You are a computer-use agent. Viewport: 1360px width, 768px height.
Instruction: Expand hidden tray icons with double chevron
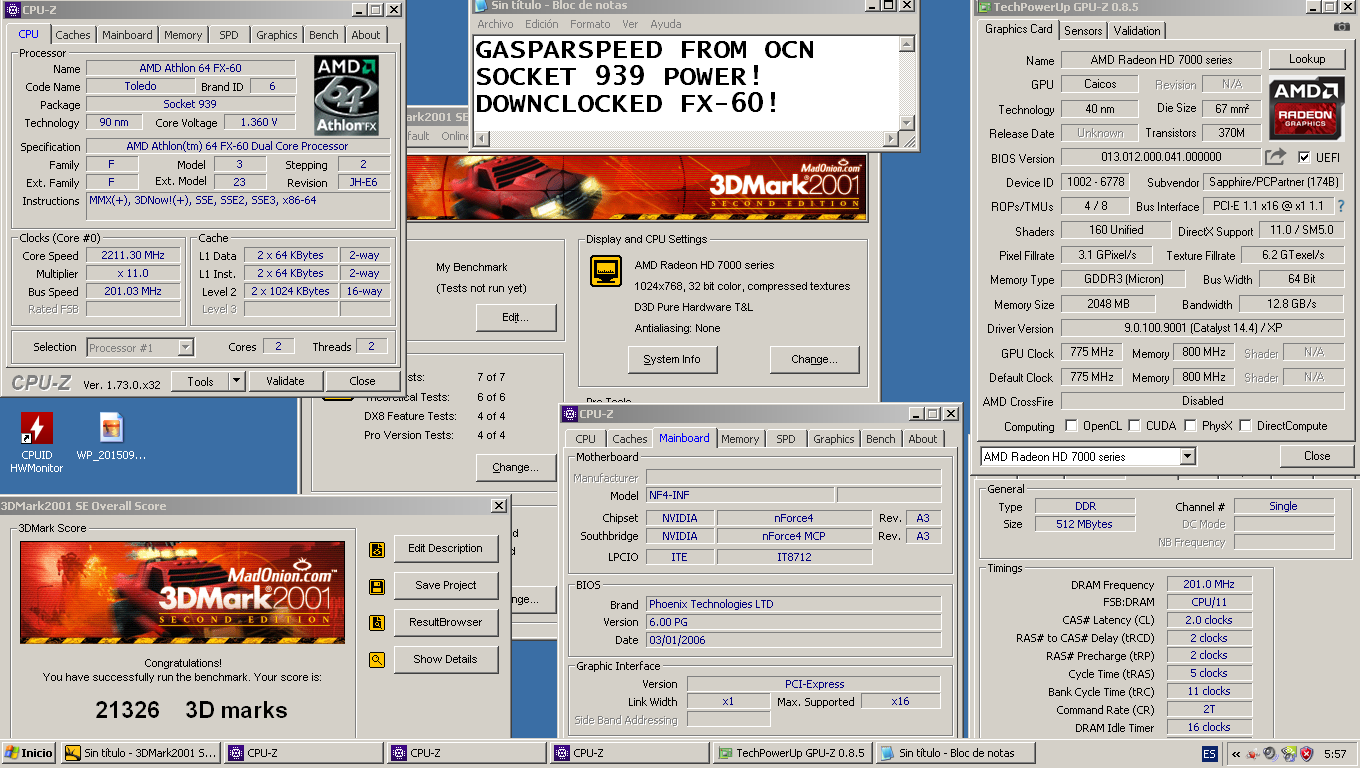[x=1237, y=754]
